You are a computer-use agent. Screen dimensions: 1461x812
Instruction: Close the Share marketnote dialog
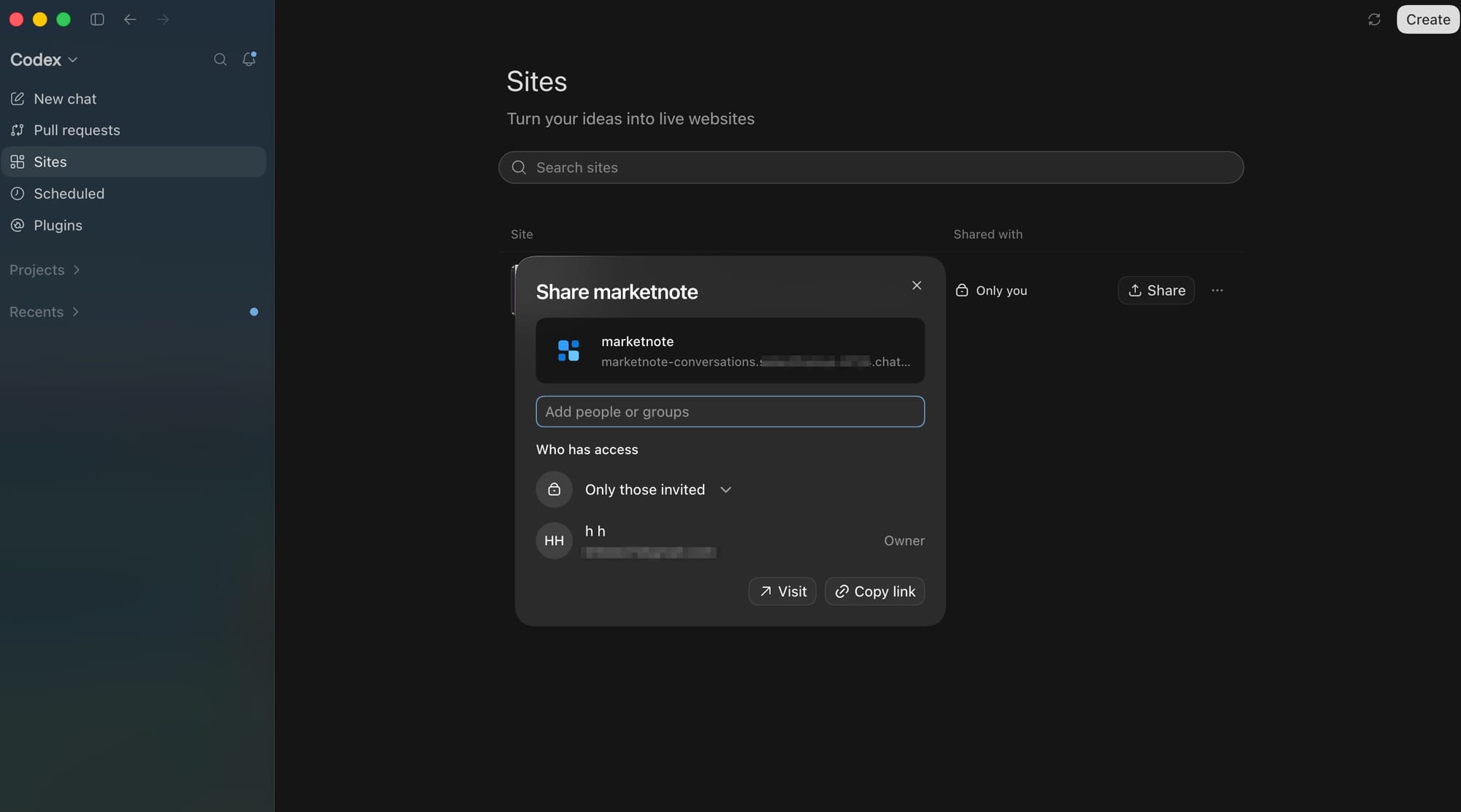point(917,286)
